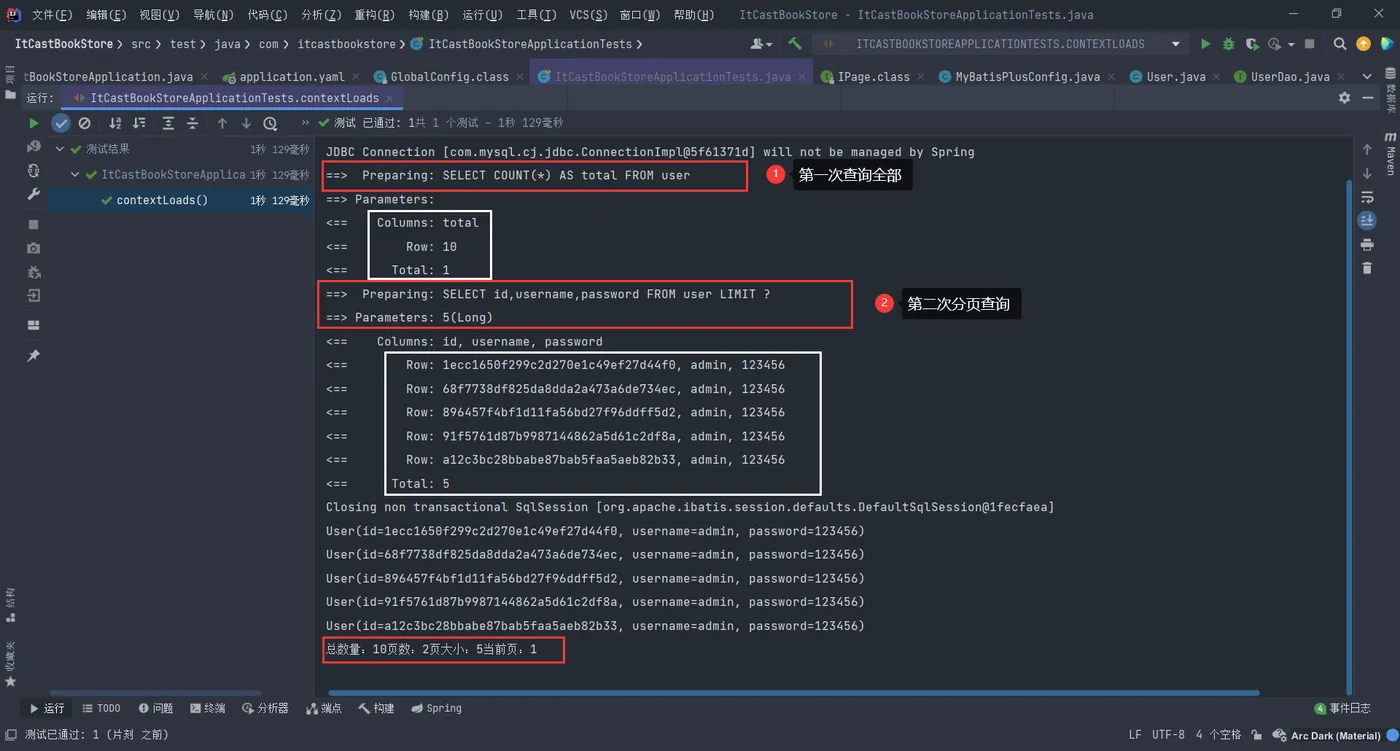Image resolution: width=1400 pixels, height=751 pixels.
Task: Select the contextLoads() test row
Action: coord(180,200)
